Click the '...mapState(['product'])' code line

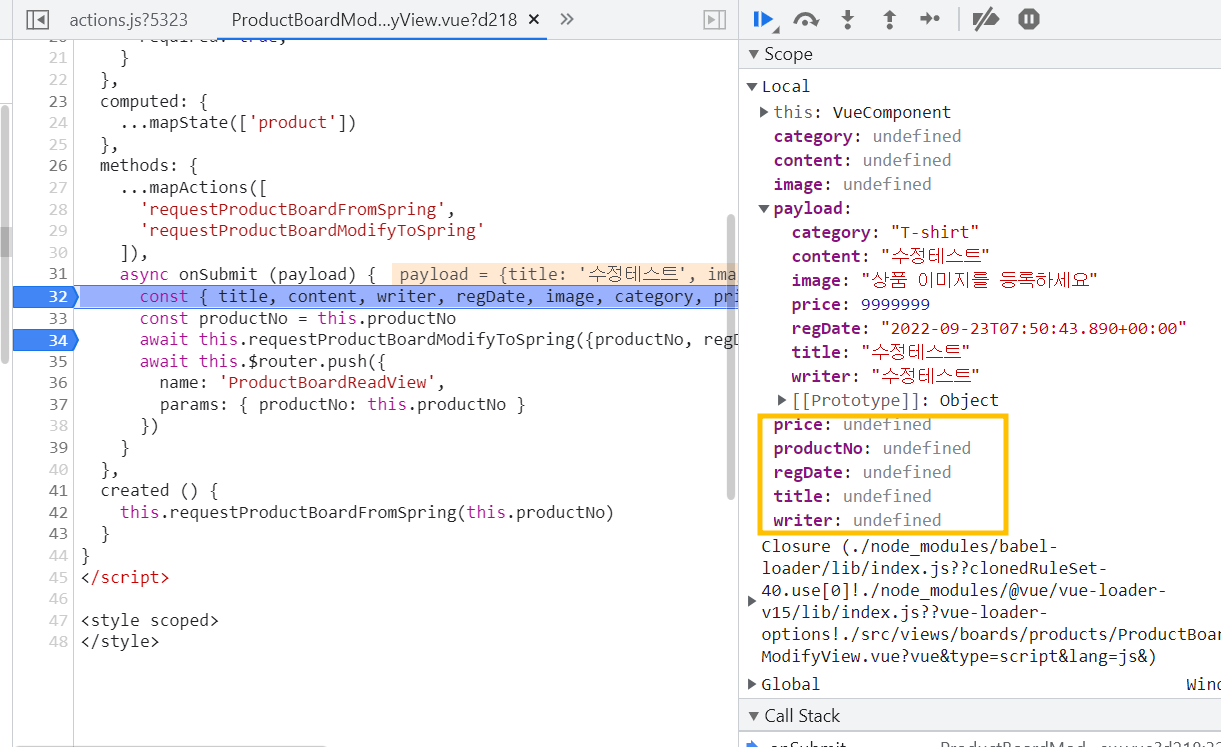click(x=238, y=123)
